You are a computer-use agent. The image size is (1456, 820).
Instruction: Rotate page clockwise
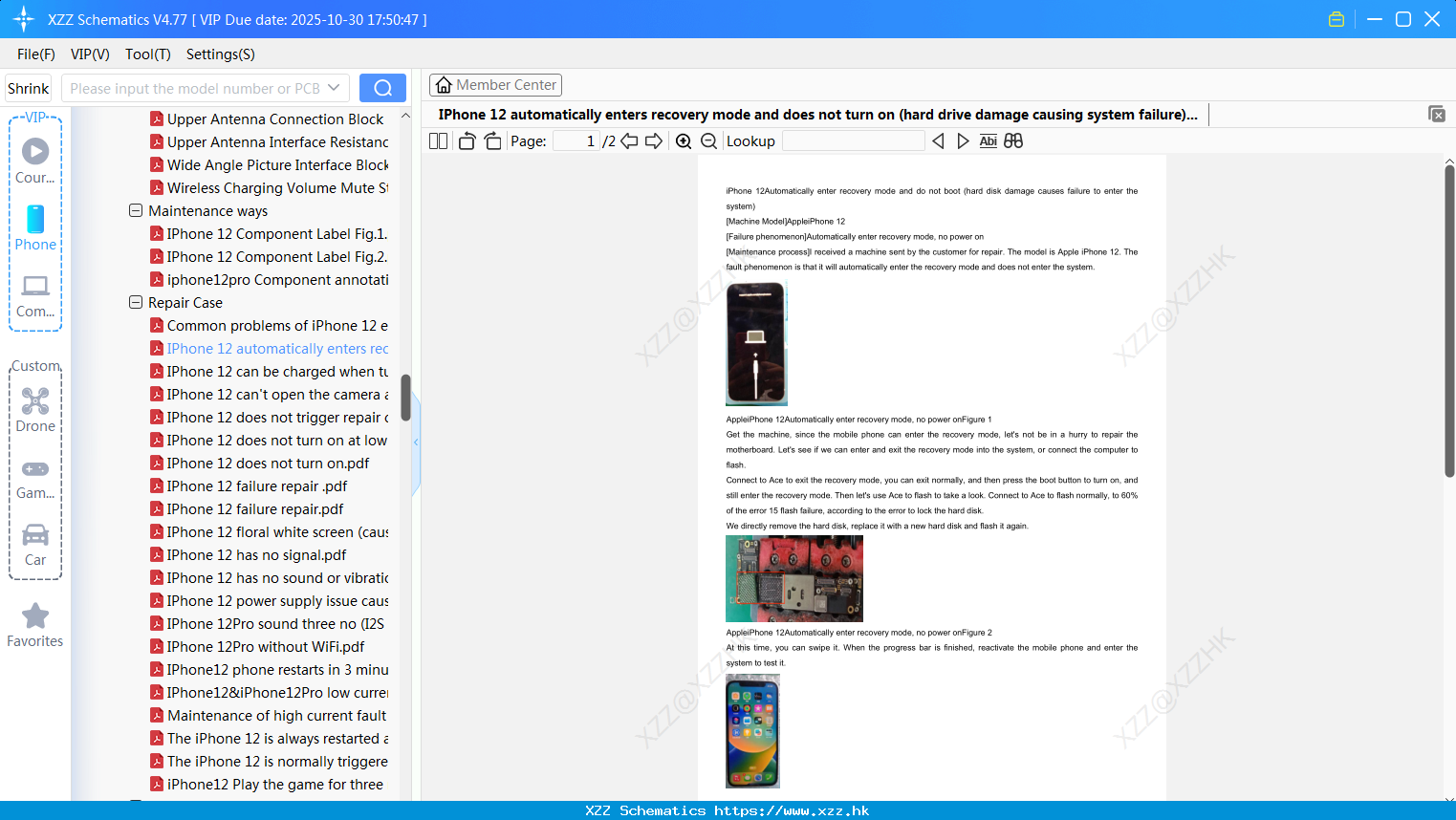(492, 141)
